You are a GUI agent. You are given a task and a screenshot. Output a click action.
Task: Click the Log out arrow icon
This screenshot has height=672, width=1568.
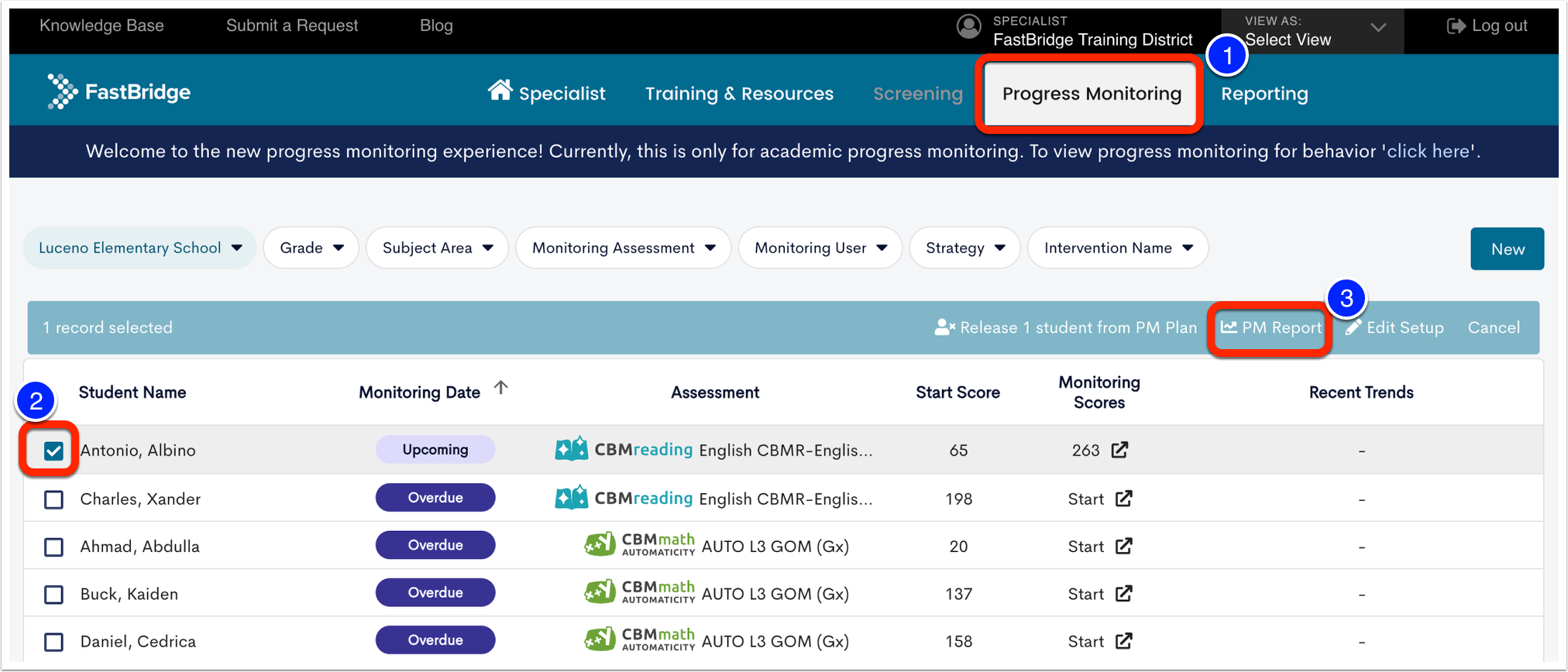[x=1456, y=26]
